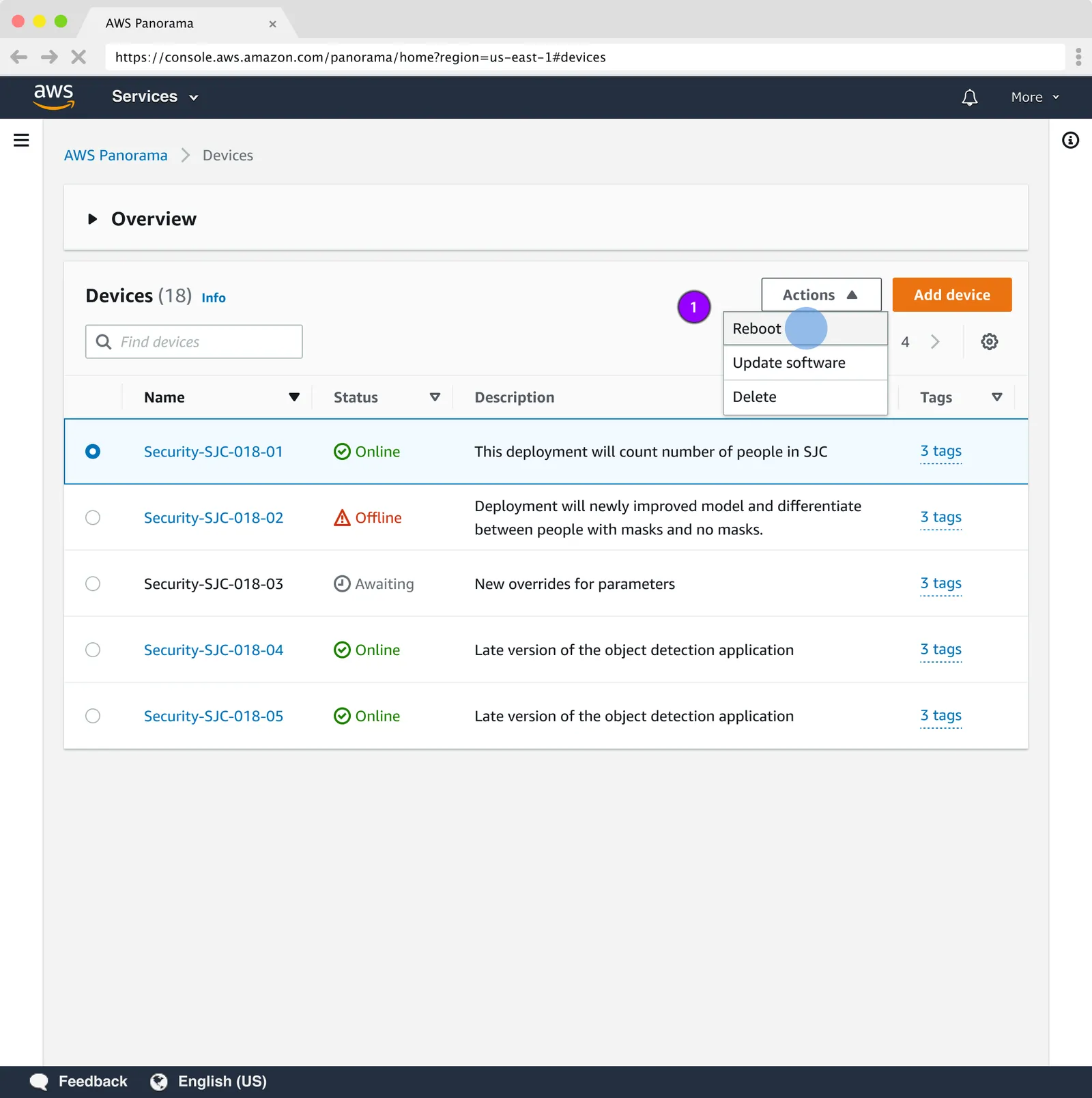Open Security-SJC-018-02 device link
This screenshot has height=1098, width=1092.
(x=214, y=518)
